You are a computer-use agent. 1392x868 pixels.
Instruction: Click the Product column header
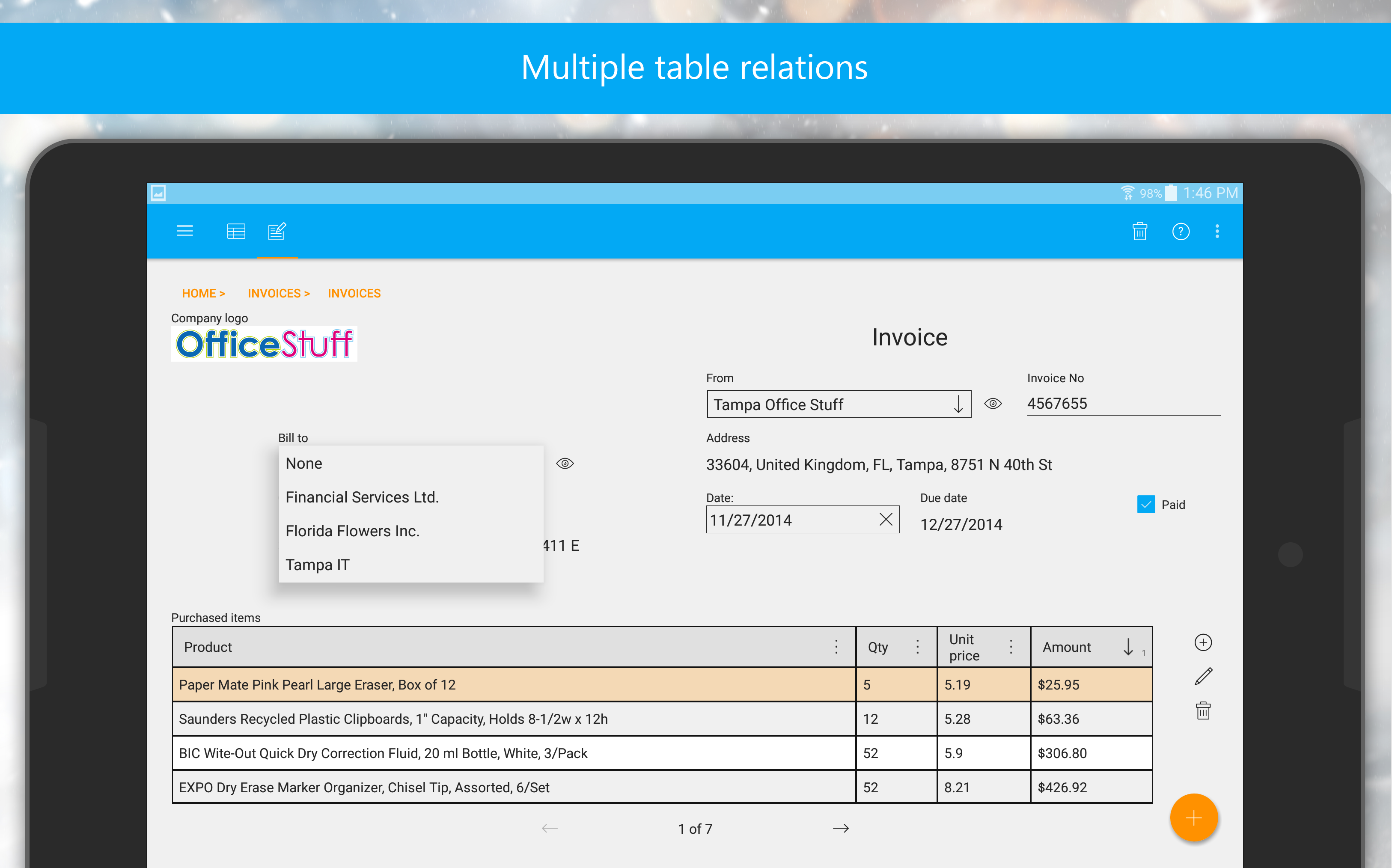(x=514, y=647)
